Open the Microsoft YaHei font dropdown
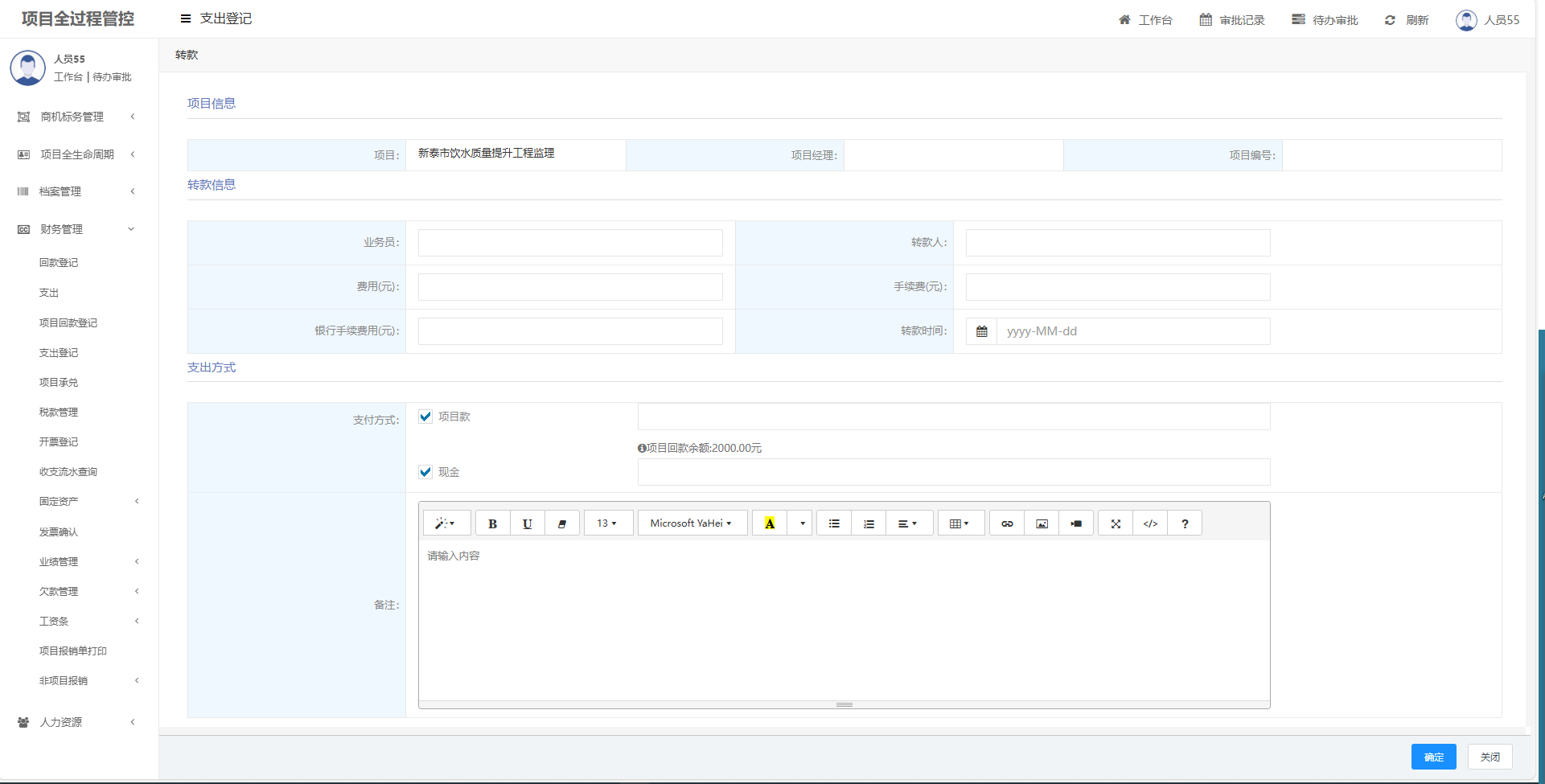Image resolution: width=1545 pixels, height=784 pixels. pyautogui.click(x=692, y=523)
